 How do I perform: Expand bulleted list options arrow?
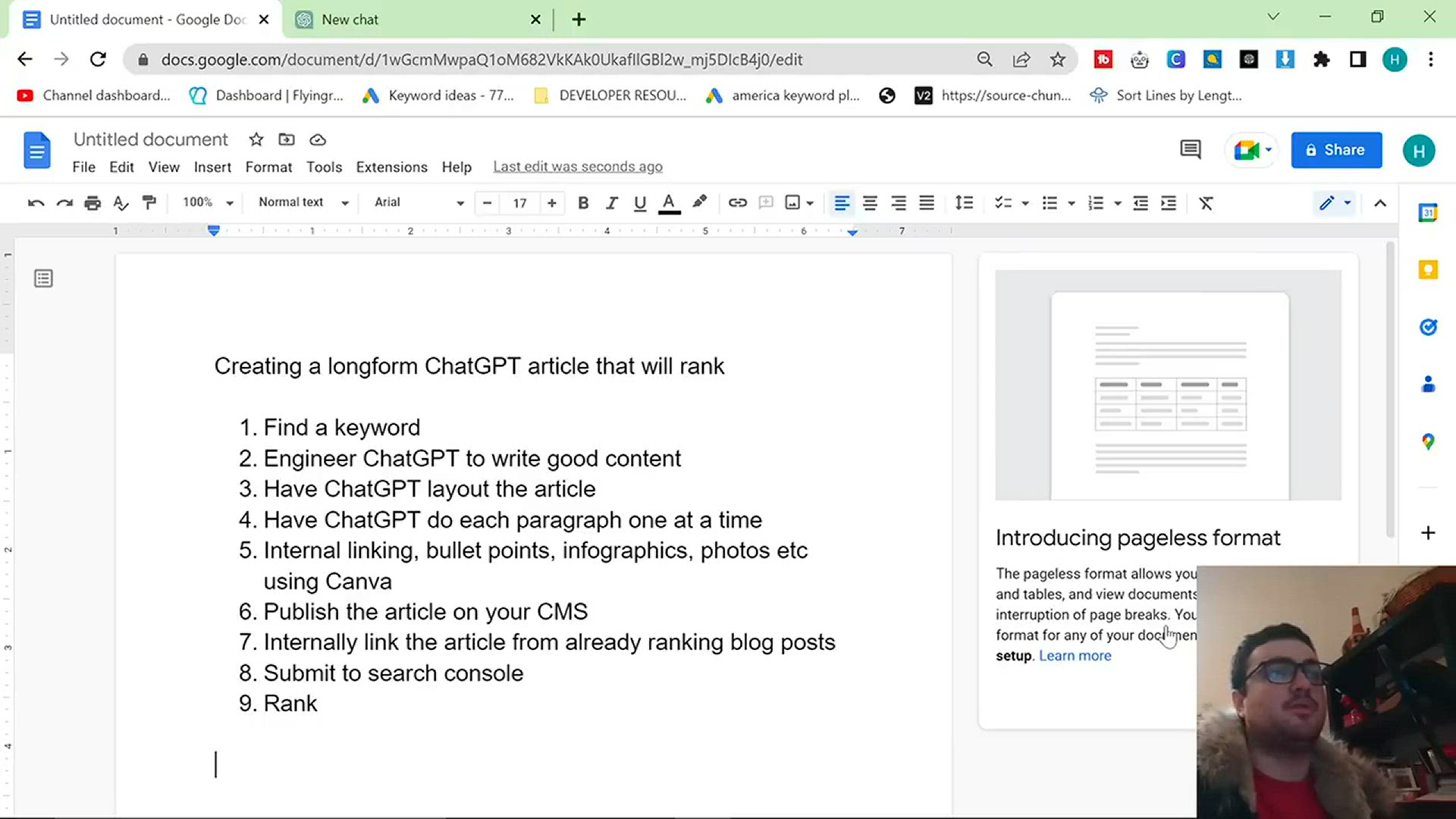[x=1072, y=203]
